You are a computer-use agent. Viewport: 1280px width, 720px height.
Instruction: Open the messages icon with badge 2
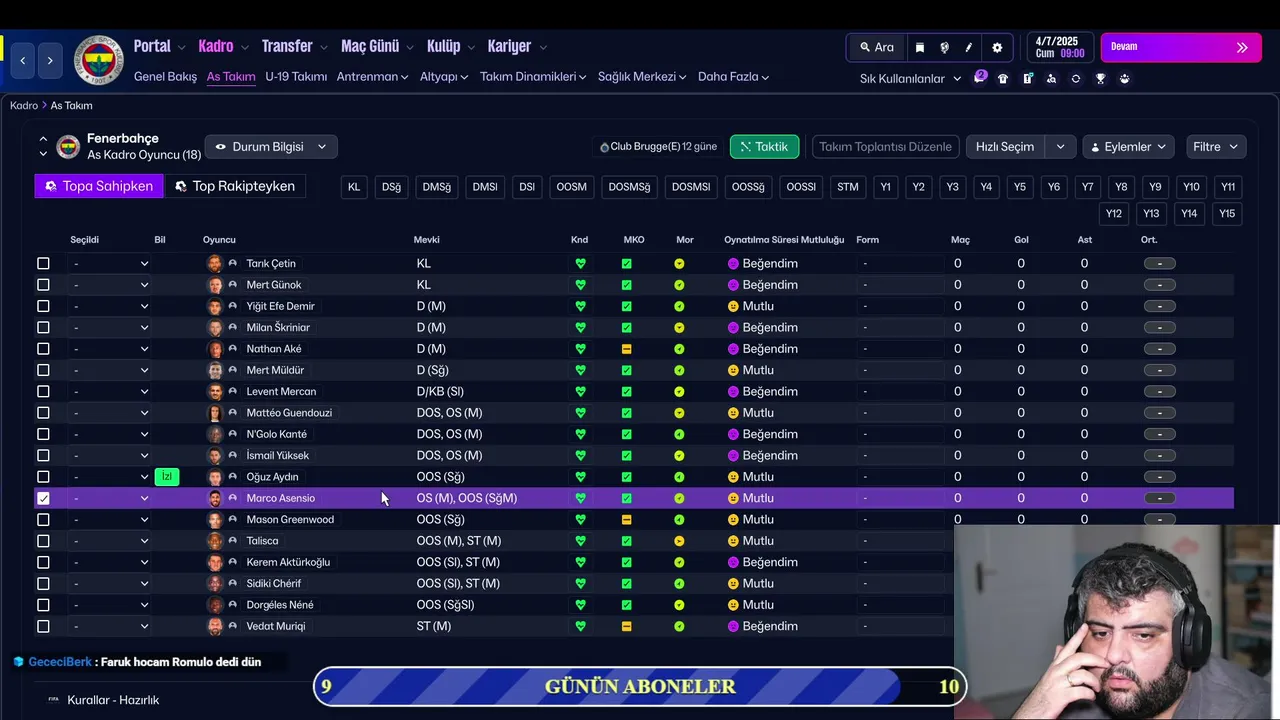980,78
